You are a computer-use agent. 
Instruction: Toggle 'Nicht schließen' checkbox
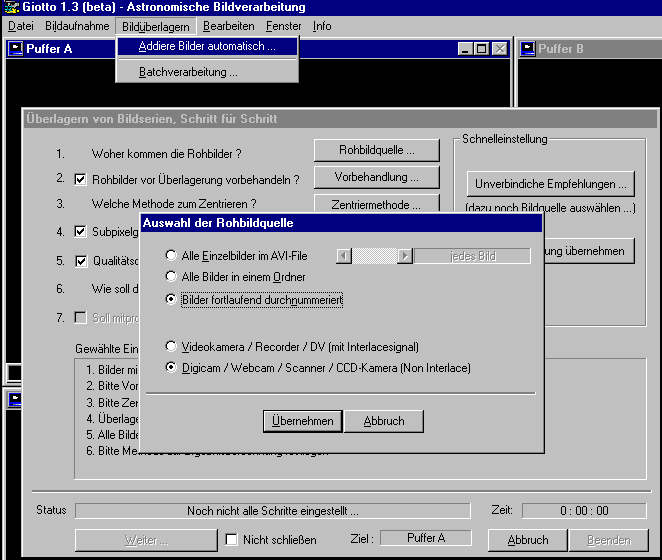232,540
